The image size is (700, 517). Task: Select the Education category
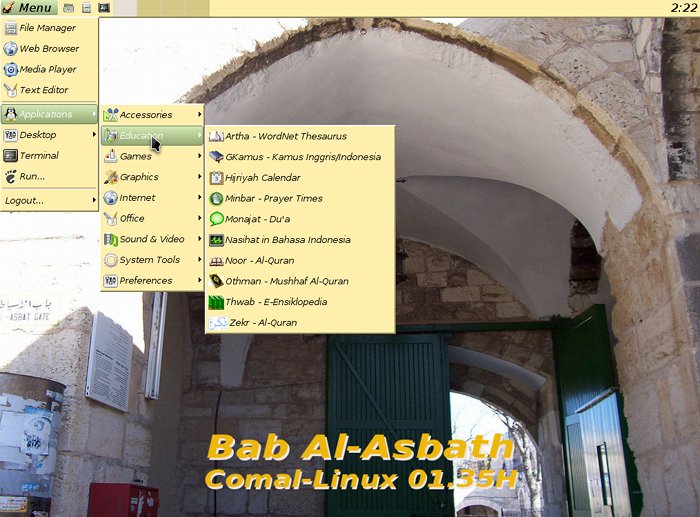tap(152, 136)
